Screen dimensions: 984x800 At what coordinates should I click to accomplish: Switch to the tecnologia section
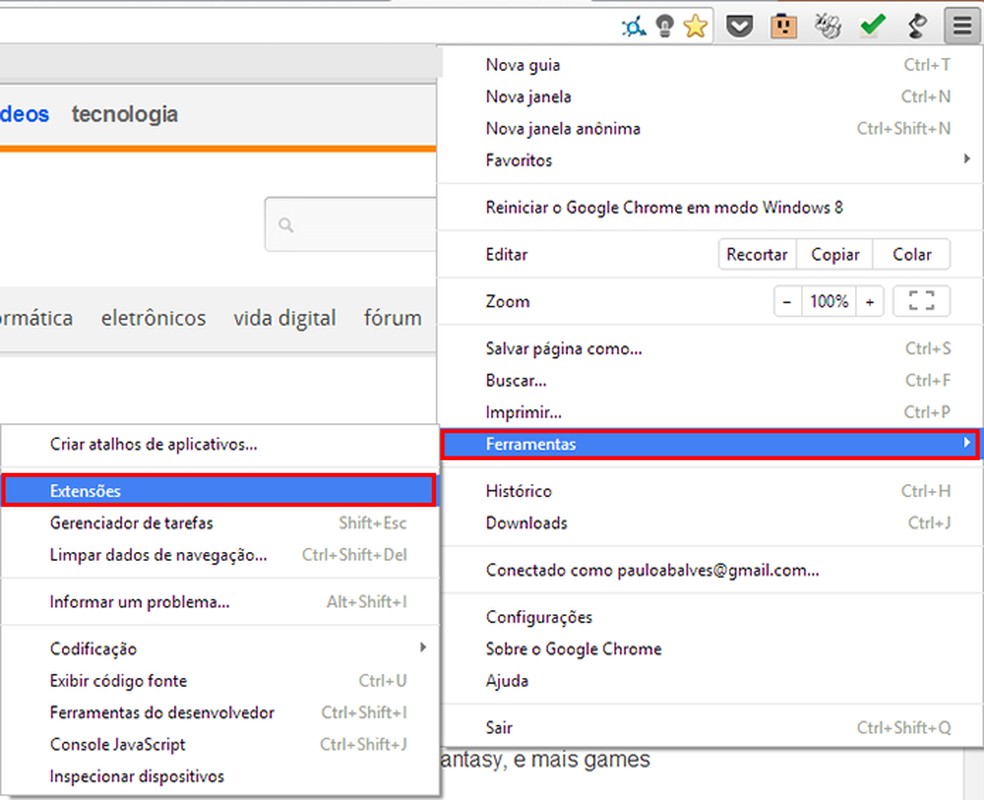click(x=124, y=113)
